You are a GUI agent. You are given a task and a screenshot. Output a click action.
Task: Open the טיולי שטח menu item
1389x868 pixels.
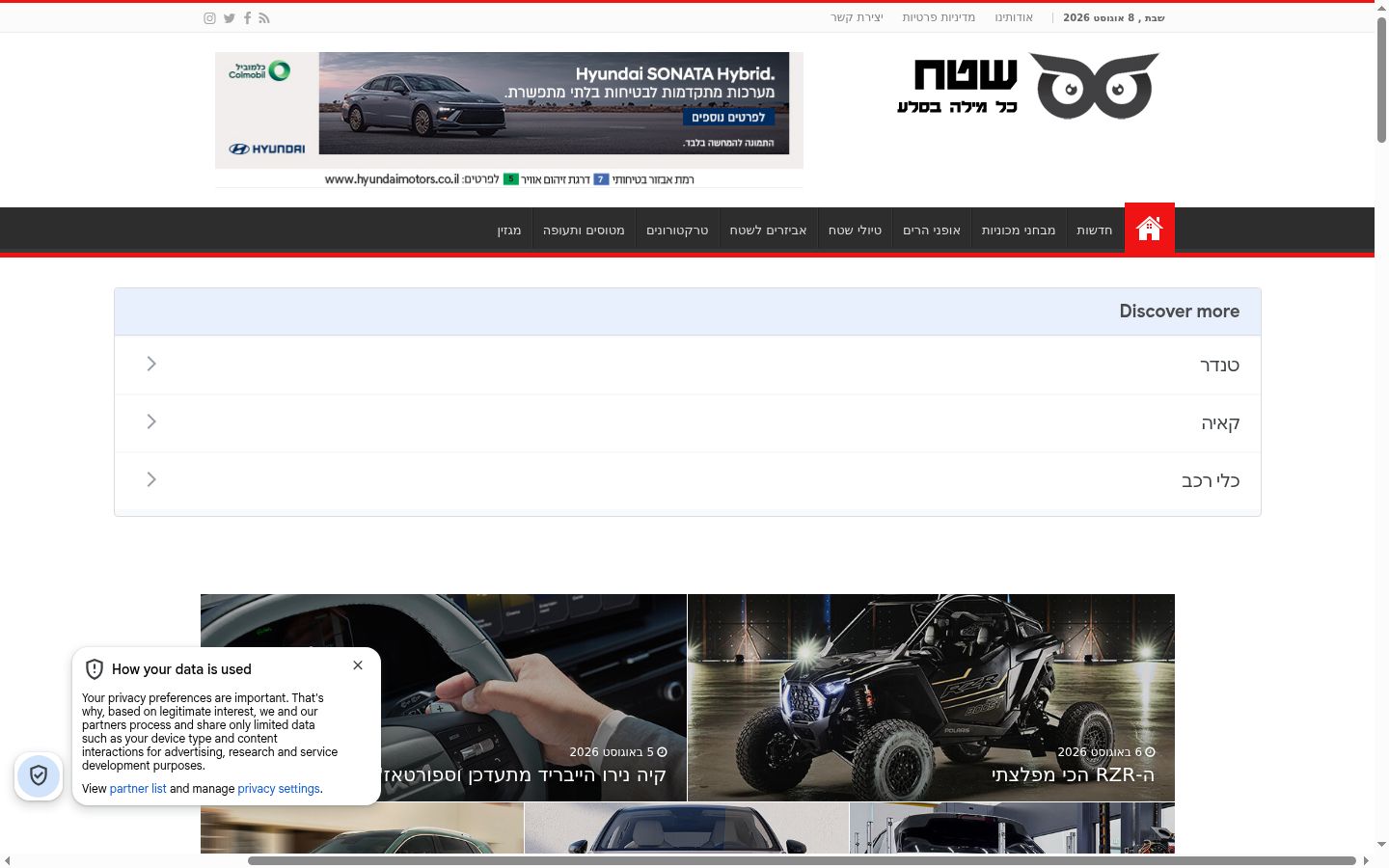856,230
